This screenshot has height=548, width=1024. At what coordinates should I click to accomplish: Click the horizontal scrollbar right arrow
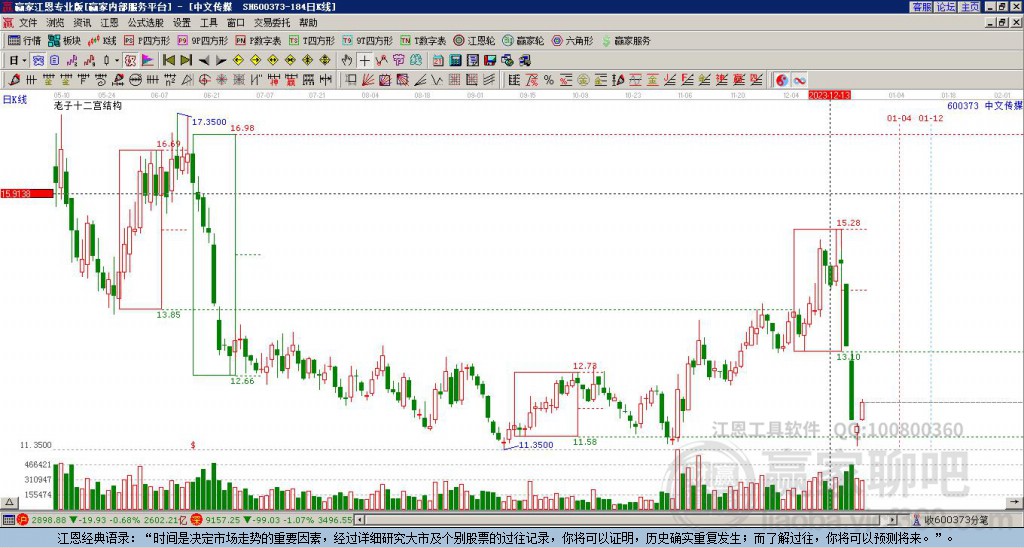pos(893,520)
